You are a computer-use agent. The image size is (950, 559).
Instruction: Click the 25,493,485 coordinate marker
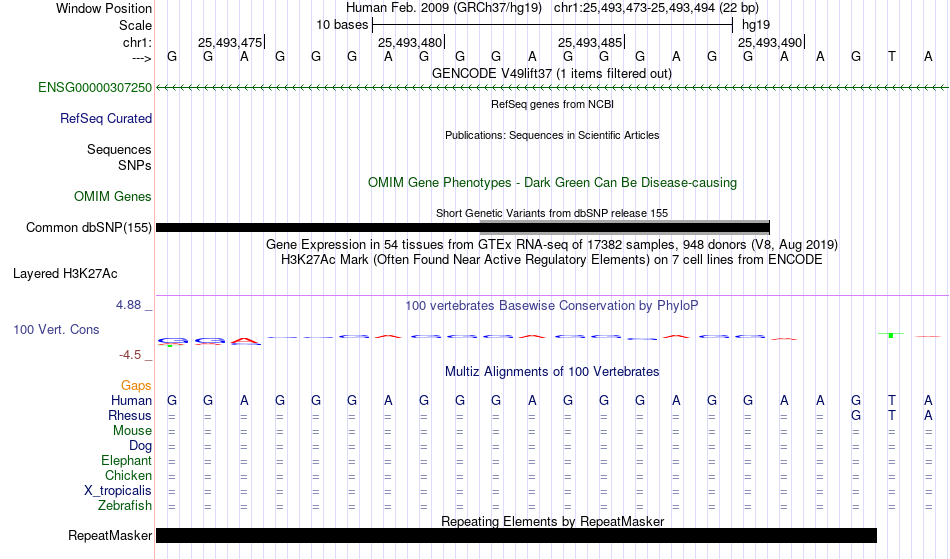click(590, 42)
